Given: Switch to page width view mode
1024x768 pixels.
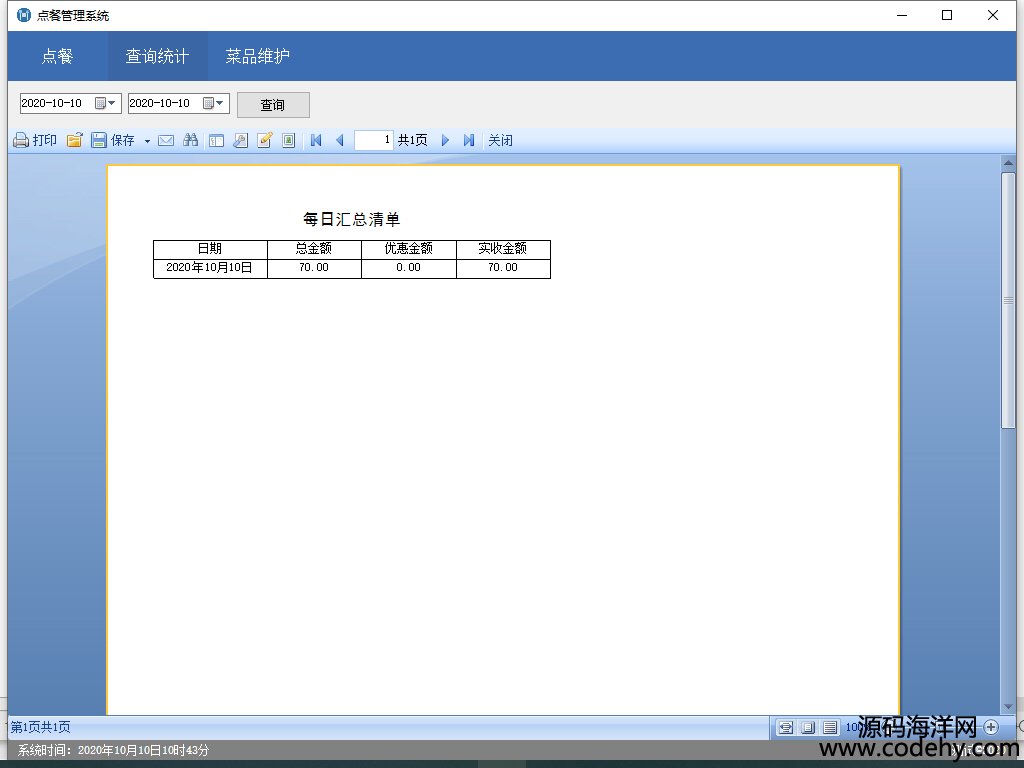Looking at the screenshot, I should coord(786,727).
